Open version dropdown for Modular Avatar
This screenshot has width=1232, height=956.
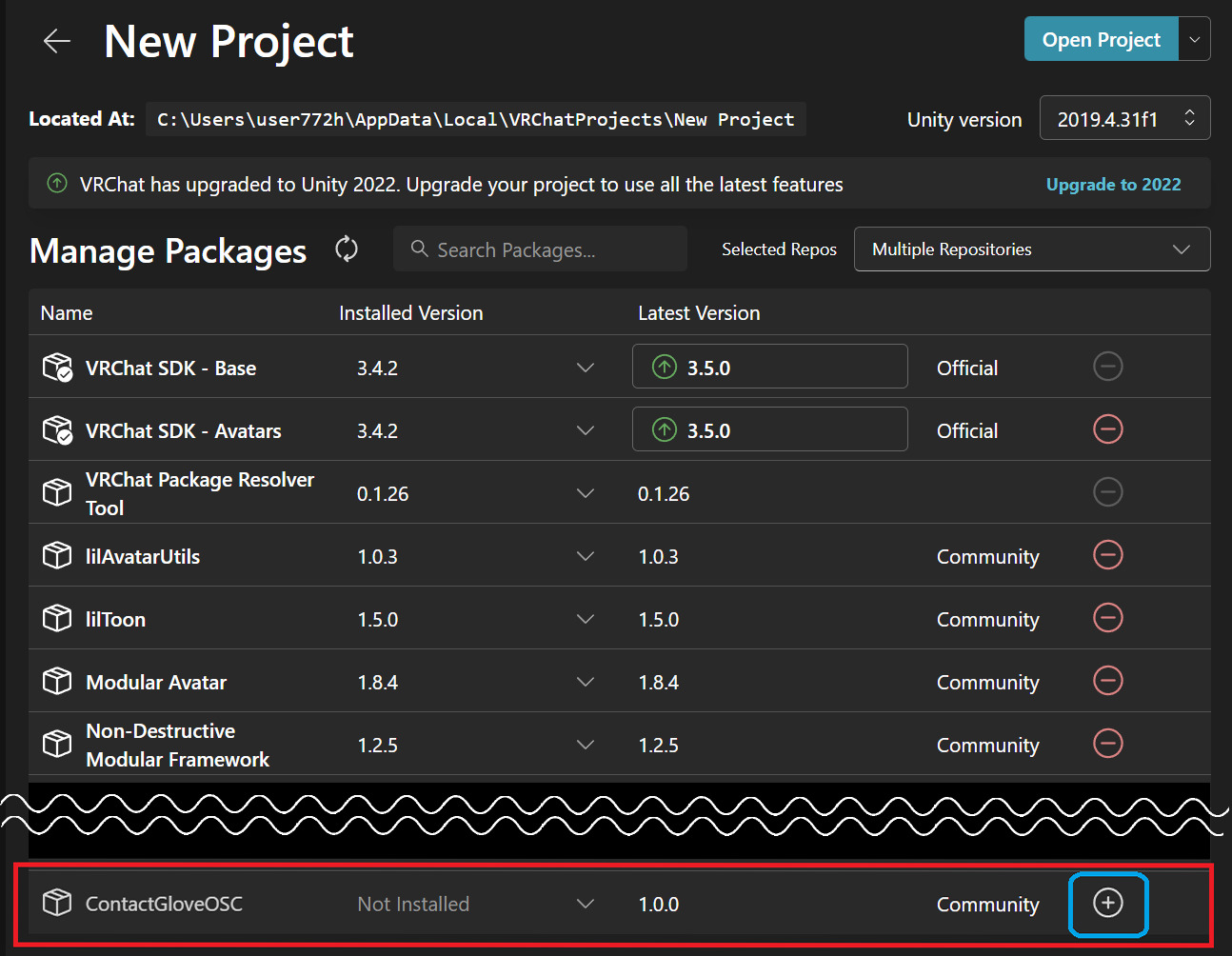tap(586, 682)
